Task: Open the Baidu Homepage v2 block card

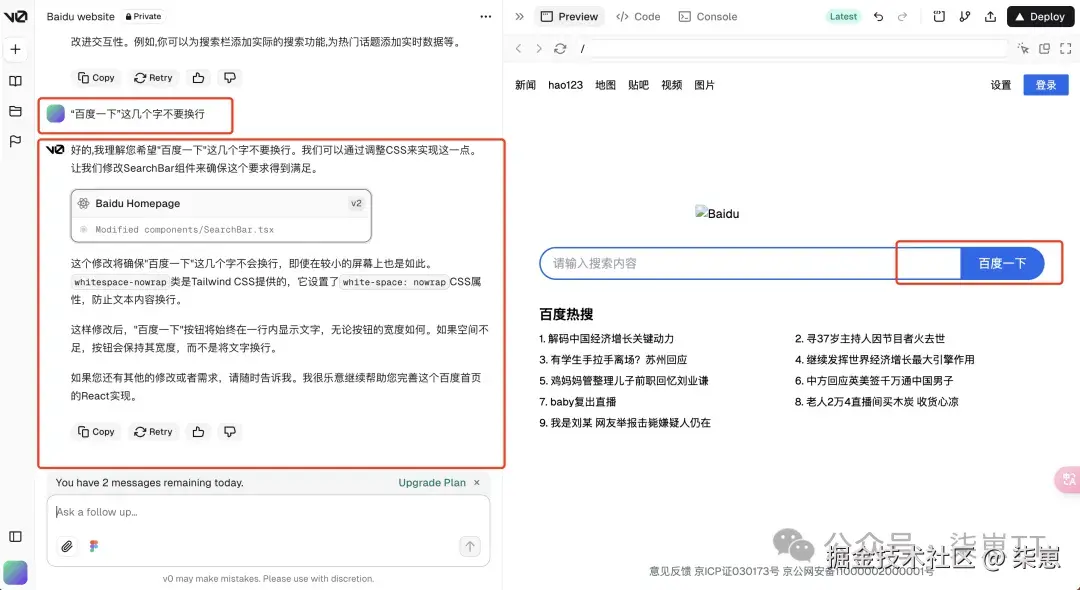Action: 221,215
